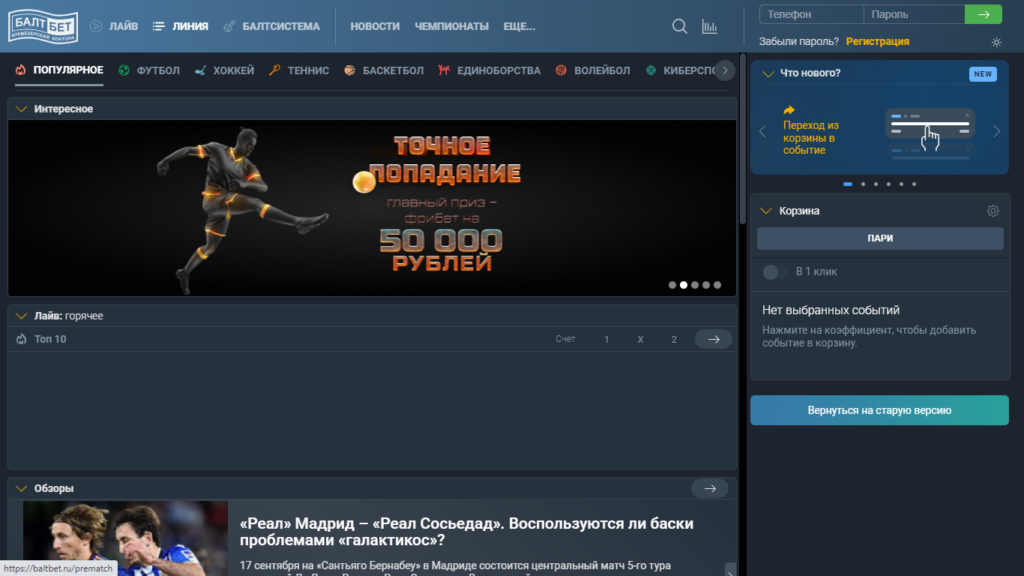Select the 'ПОПУЛЯРНОЕ' tab
Image resolution: width=1024 pixels, height=576 pixels.
[68, 70]
